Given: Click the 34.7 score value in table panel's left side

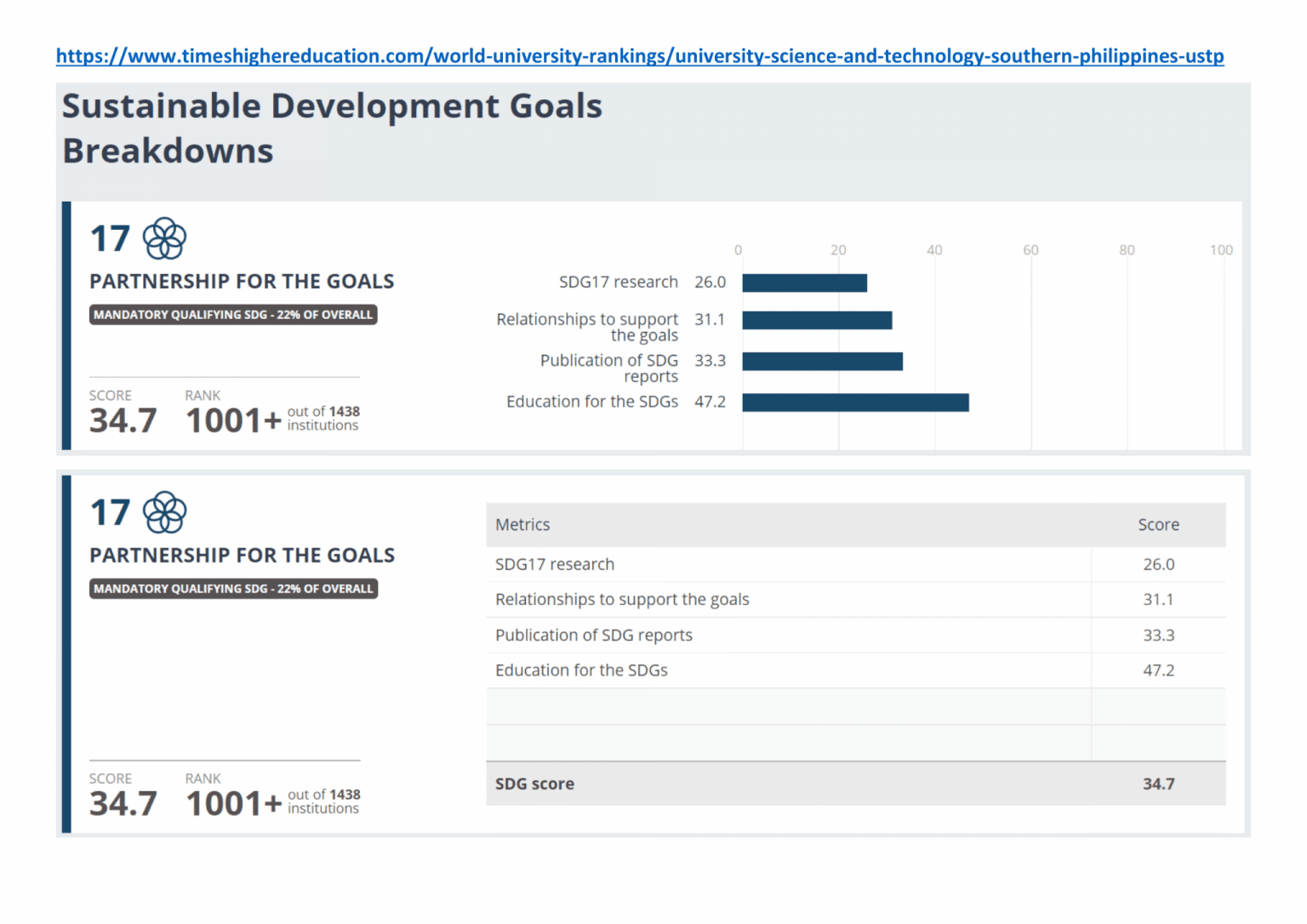Looking at the screenshot, I should [x=123, y=803].
